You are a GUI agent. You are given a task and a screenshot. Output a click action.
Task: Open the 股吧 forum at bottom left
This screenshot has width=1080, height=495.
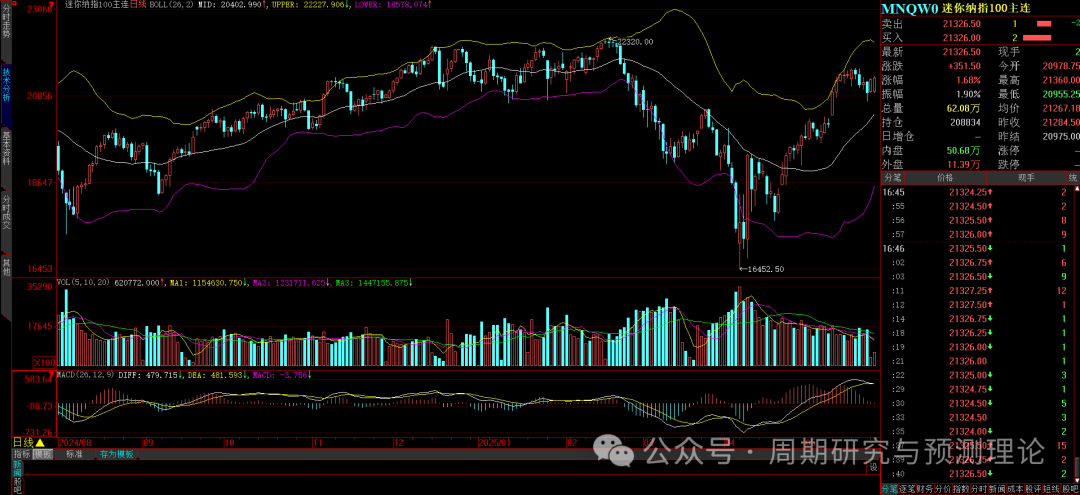(x=17, y=486)
